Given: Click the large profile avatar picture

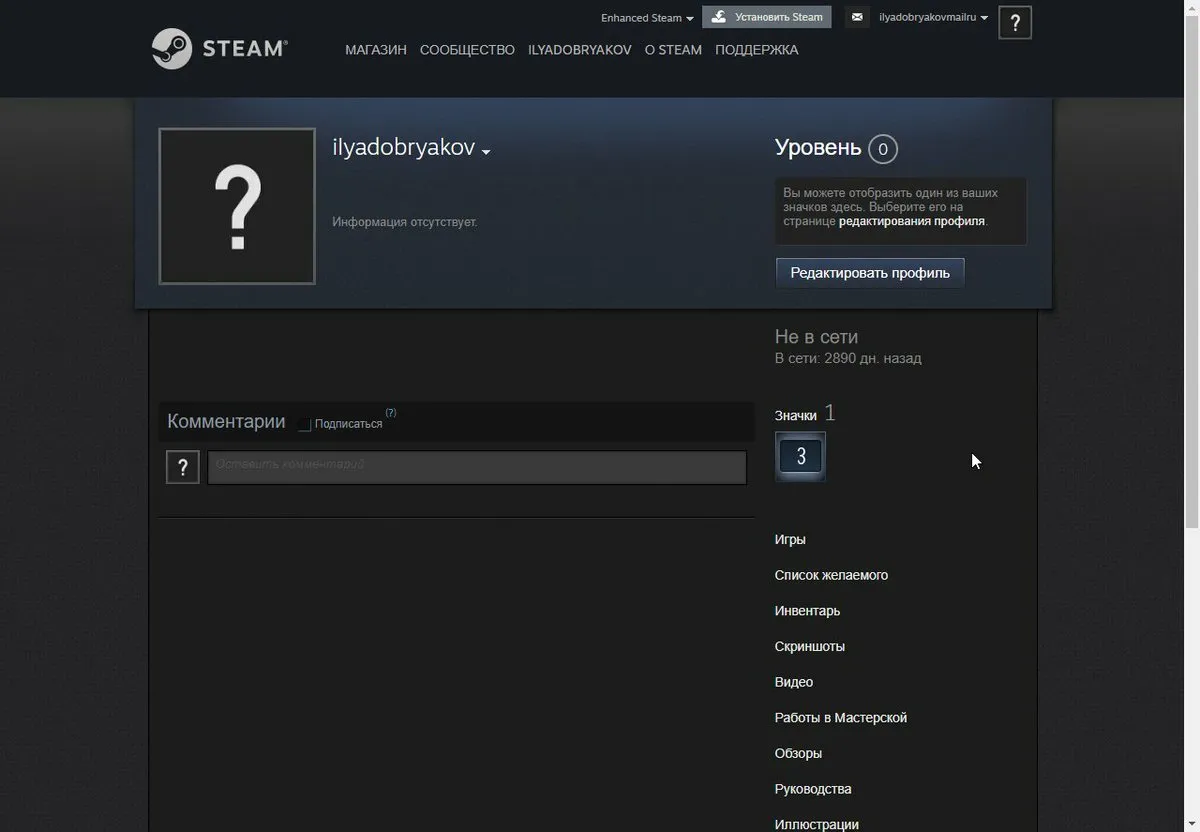Looking at the screenshot, I should point(237,206).
